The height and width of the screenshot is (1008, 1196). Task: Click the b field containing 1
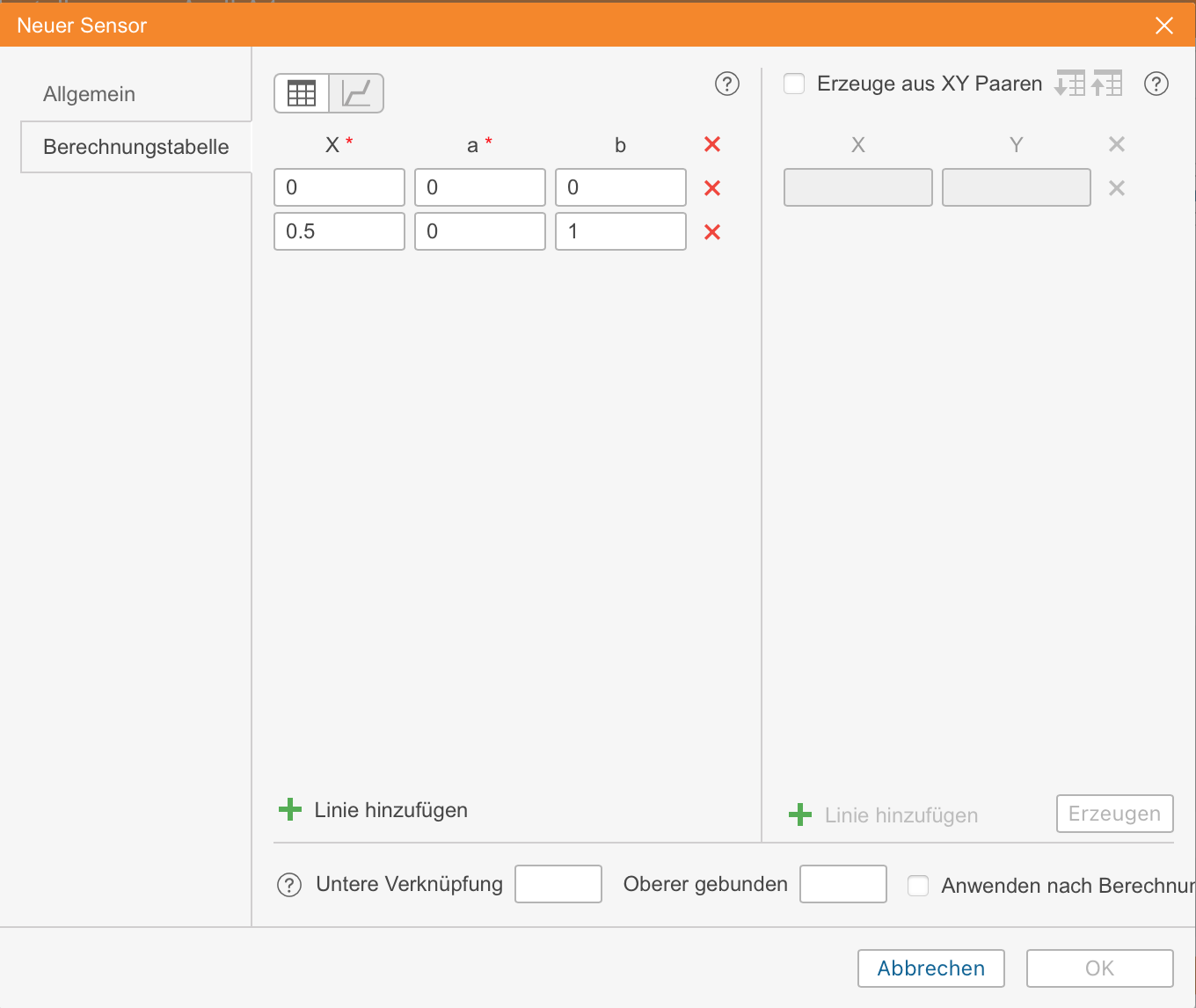pyautogui.click(x=620, y=231)
